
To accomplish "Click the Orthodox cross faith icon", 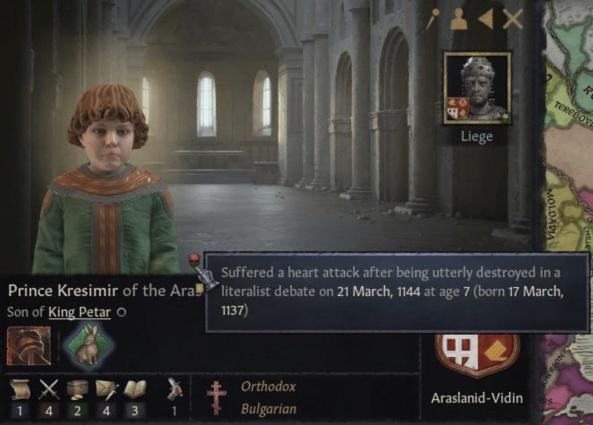I will pos(217,398).
